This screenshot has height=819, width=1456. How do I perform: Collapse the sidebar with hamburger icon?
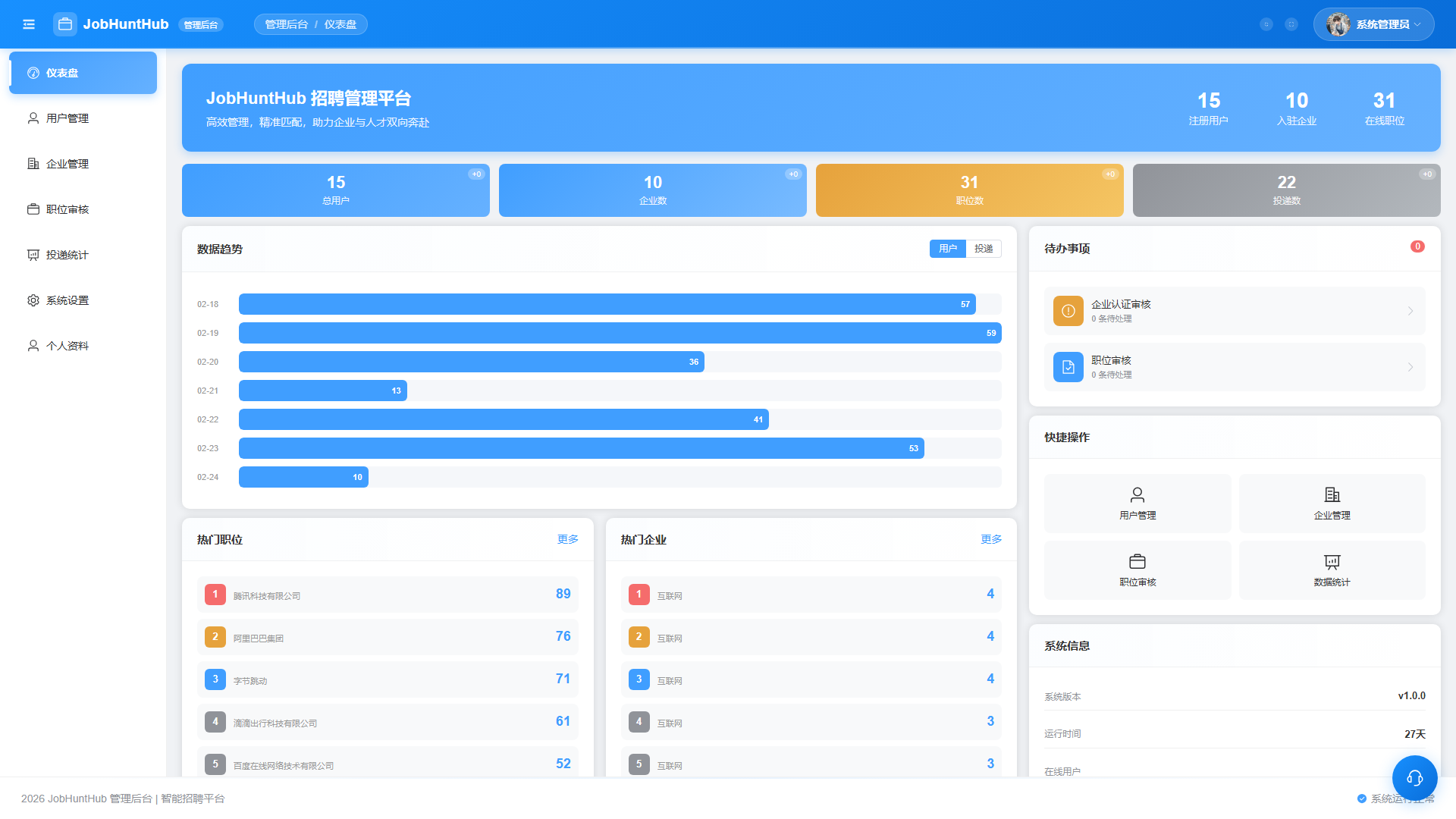tap(29, 24)
